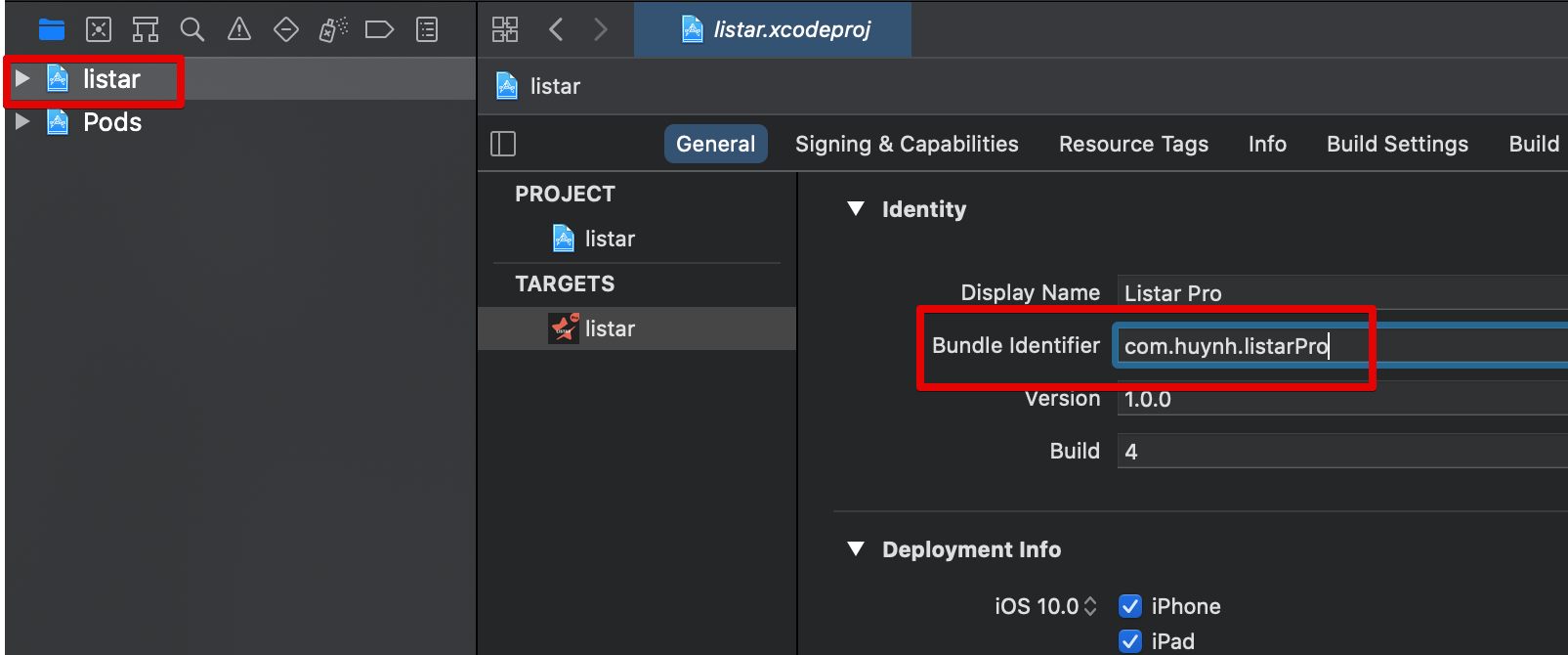Open the Build Settings tab
Image resolution: width=1568 pixels, height=655 pixels.
coord(1397,144)
